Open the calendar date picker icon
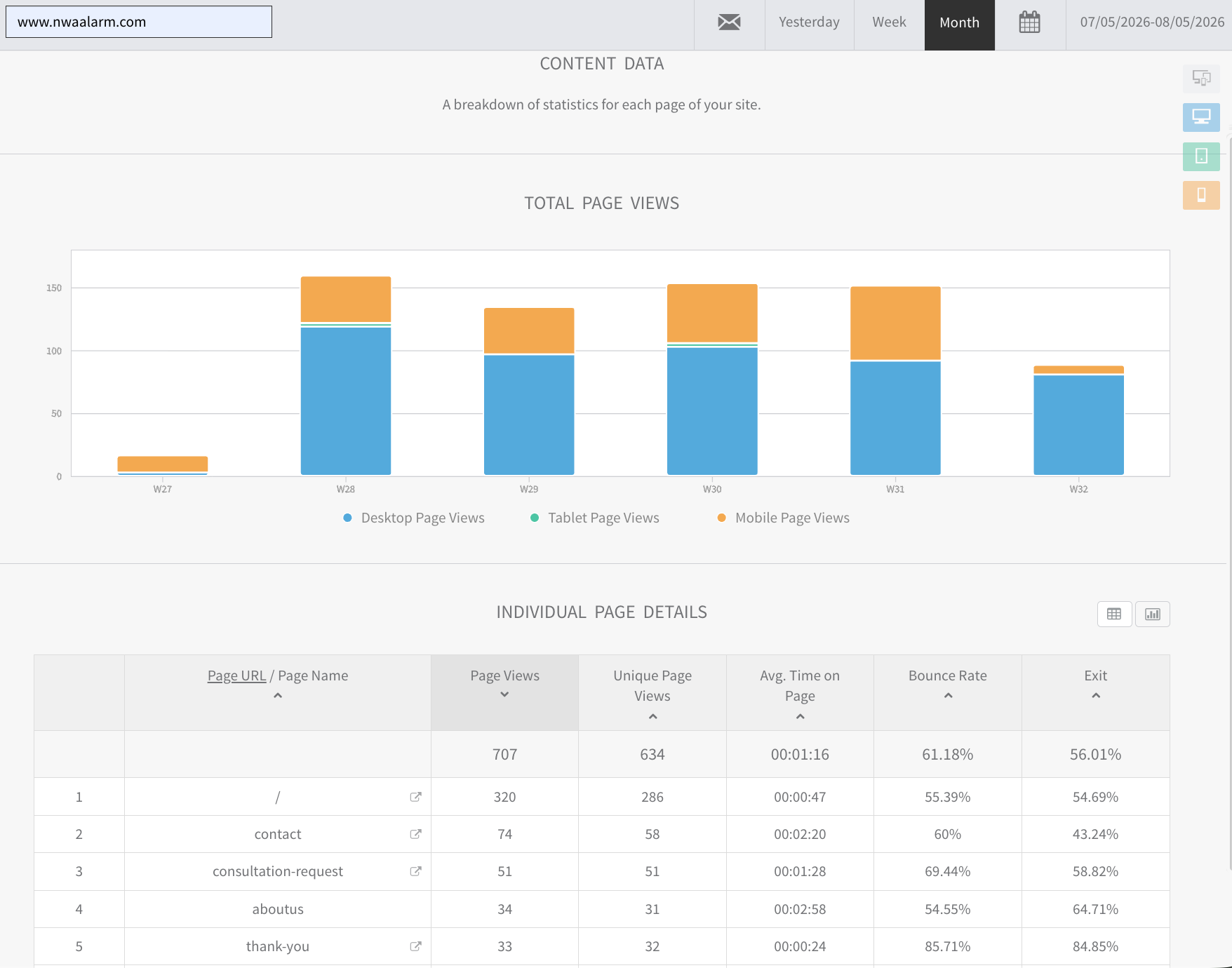 tap(1029, 22)
